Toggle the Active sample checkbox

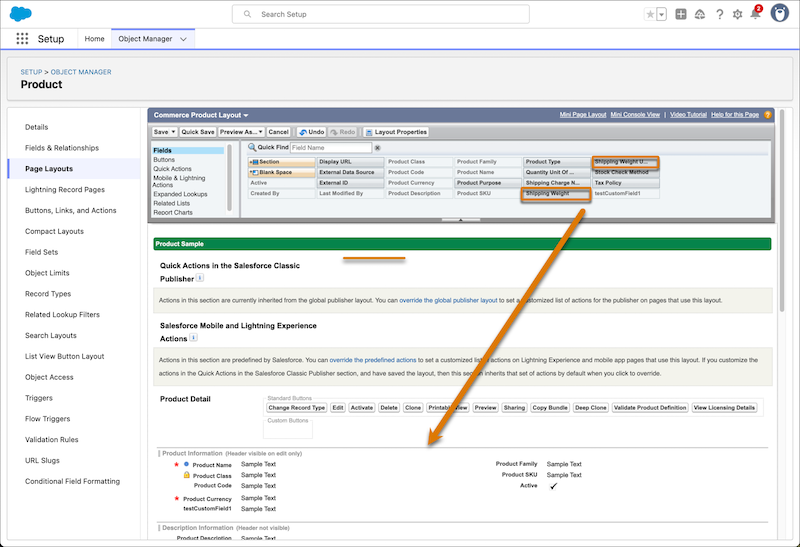click(x=554, y=486)
